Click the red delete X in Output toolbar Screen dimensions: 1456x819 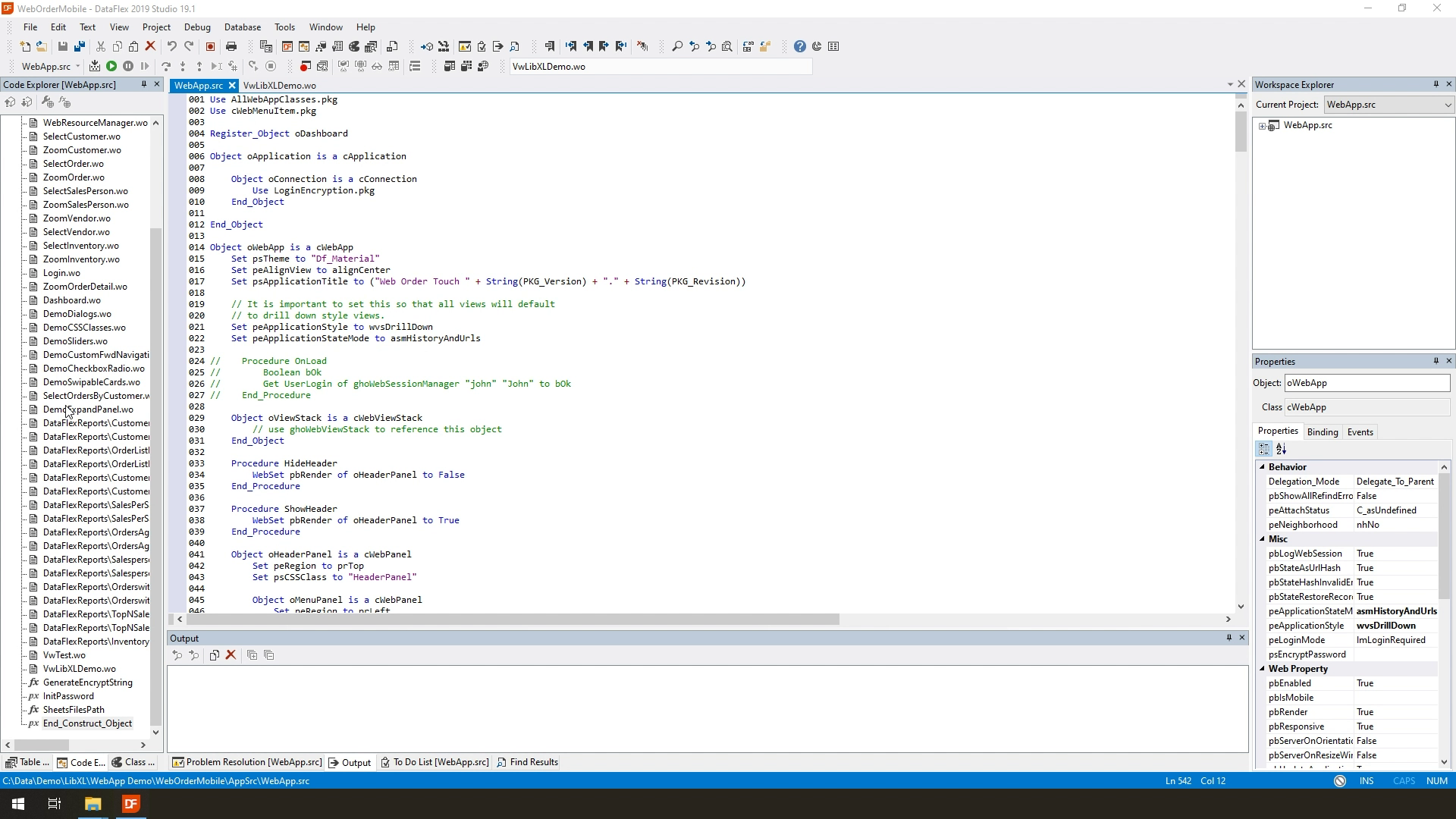point(231,655)
